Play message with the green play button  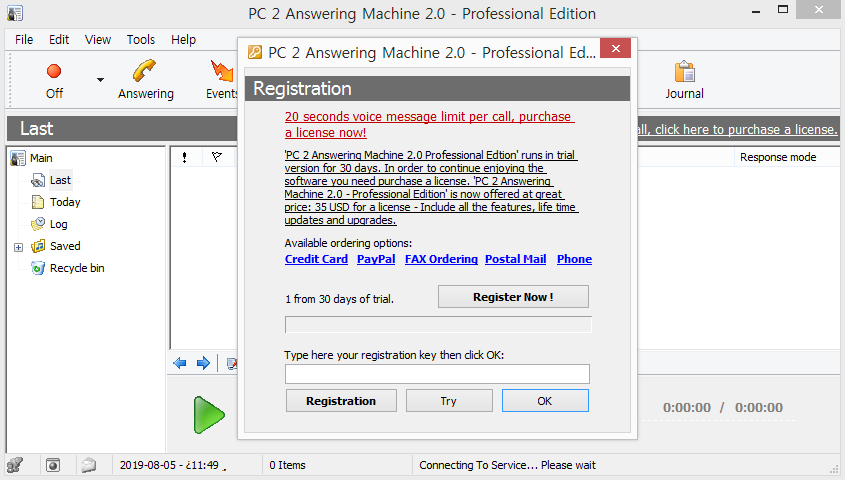click(209, 415)
